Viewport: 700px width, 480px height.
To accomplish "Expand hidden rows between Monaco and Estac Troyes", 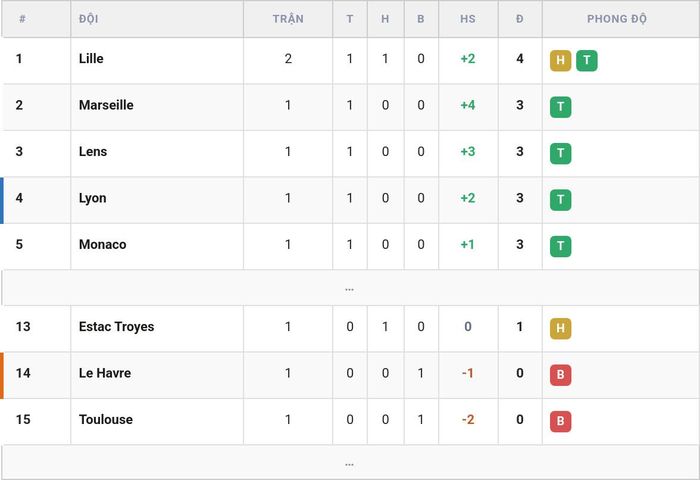I will click(x=350, y=288).
